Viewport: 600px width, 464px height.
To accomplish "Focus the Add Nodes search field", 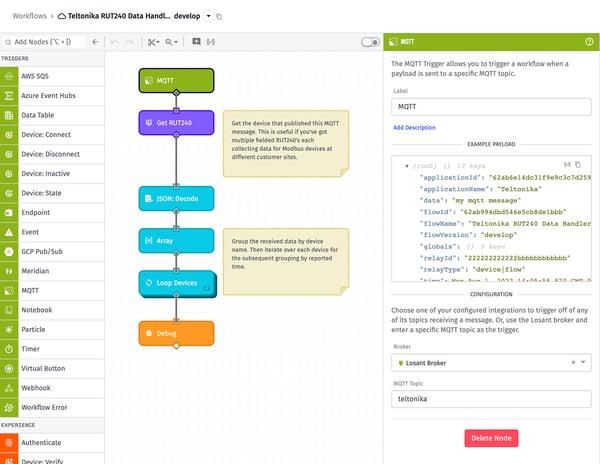I will (44, 42).
